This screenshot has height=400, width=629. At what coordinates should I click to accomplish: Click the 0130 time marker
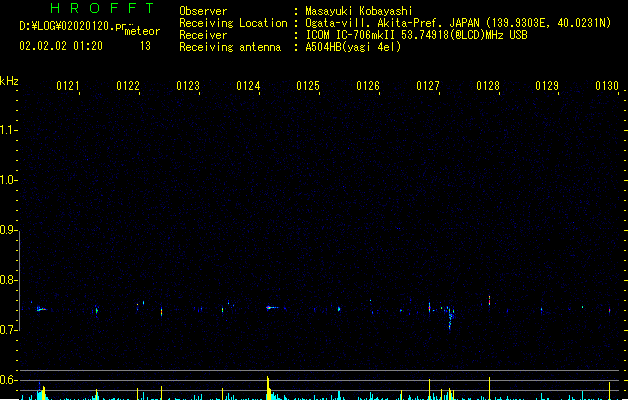607,86
